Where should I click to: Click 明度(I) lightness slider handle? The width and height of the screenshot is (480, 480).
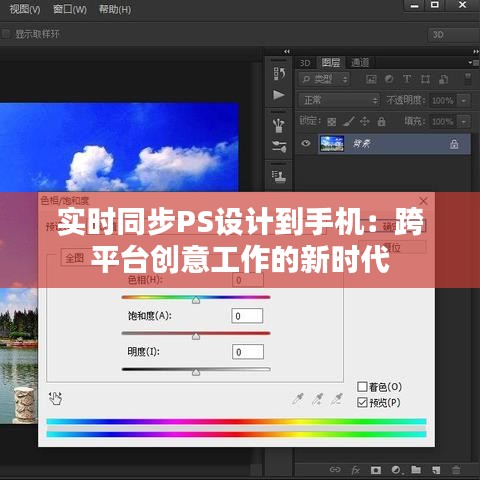[x=196, y=372]
